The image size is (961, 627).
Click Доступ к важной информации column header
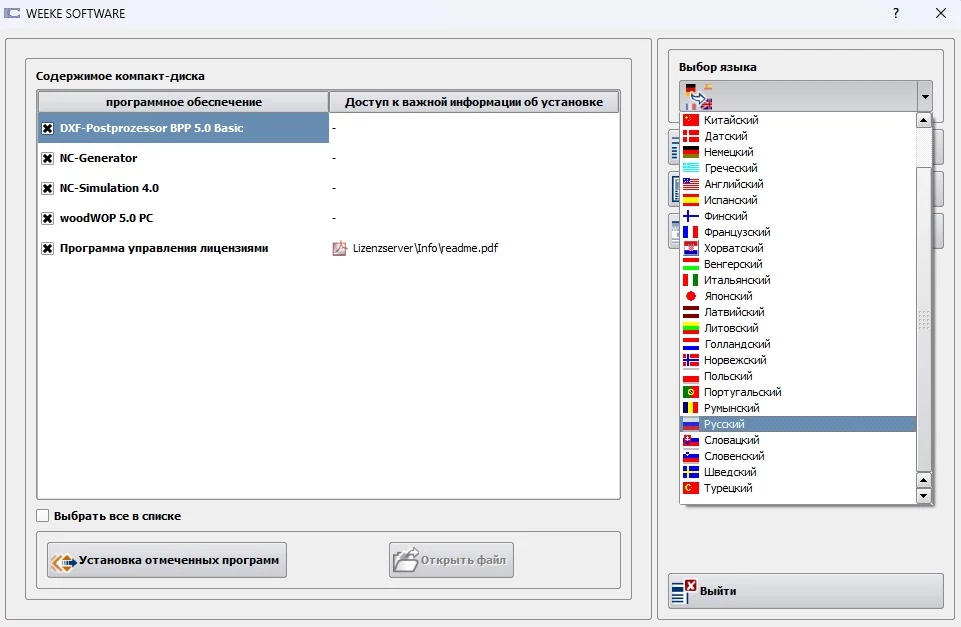[x=474, y=102]
